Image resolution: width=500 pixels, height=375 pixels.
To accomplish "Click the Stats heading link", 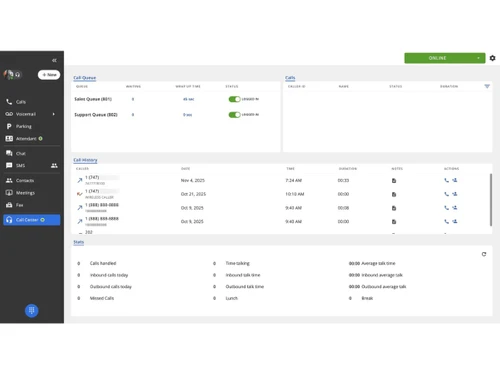I will pos(79,242).
